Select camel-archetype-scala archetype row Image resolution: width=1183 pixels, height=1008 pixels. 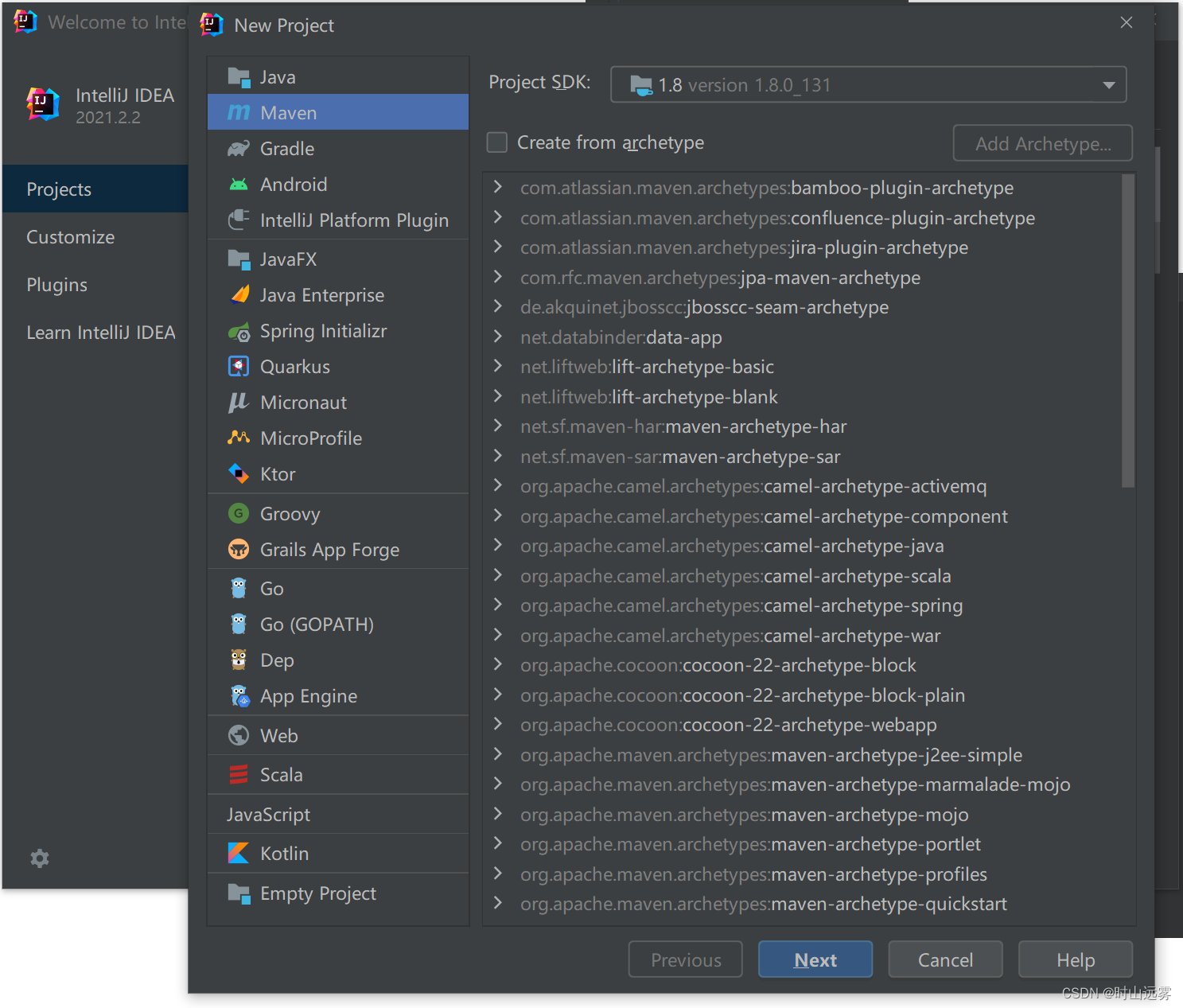(x=802, y=576)
